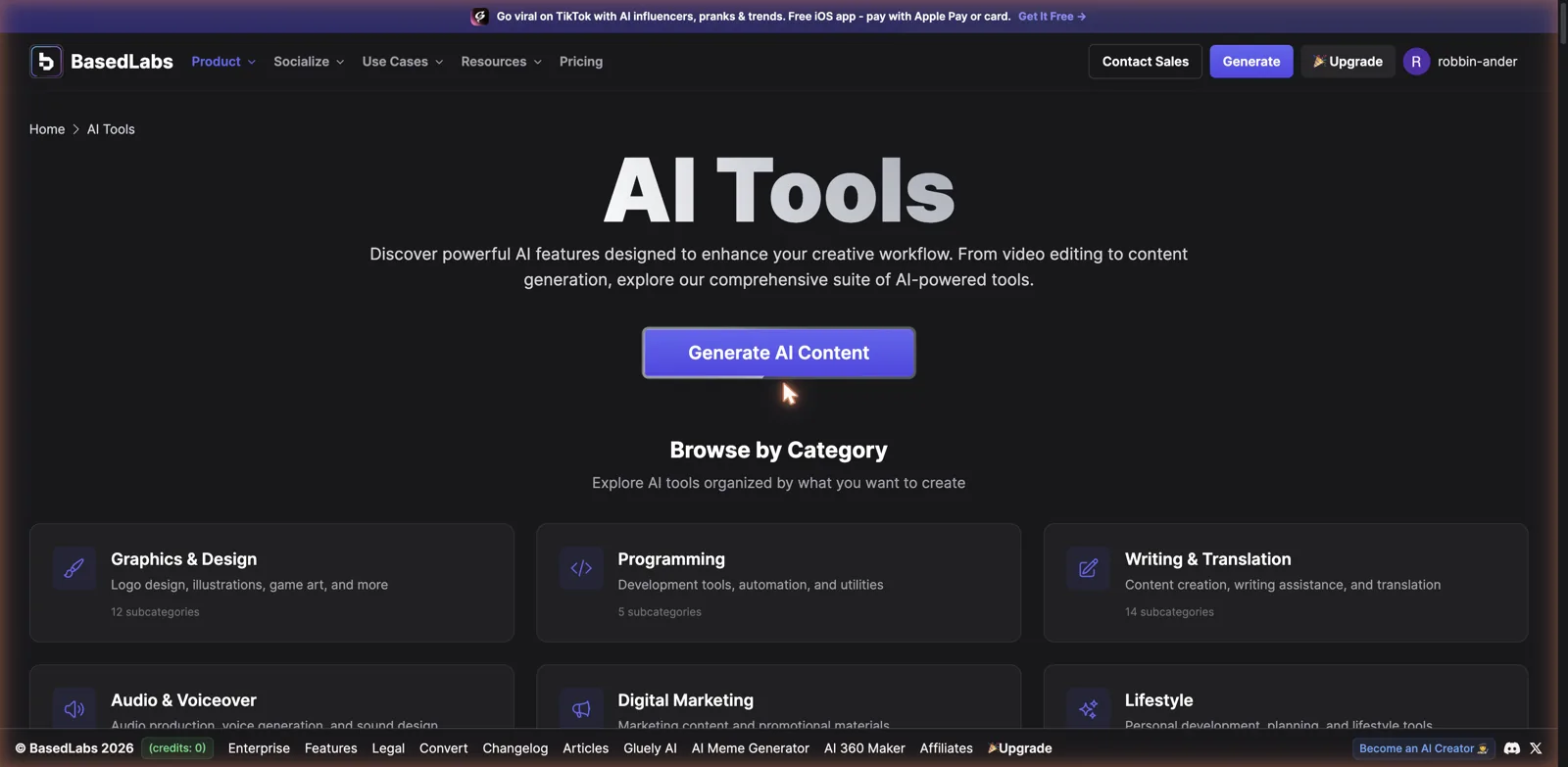Image resolution: width=1568 pixels, height=767 pixels.
Task: Open the robbin-ander account name
Action: tap(1477, 62)
